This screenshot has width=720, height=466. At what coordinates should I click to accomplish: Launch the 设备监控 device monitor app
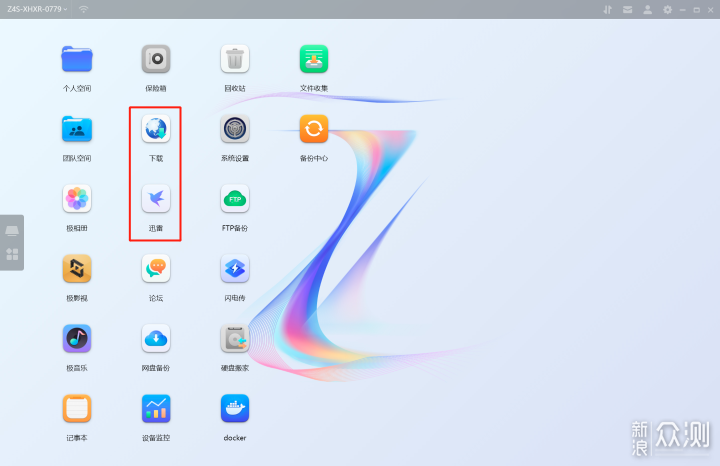[156, 408]
